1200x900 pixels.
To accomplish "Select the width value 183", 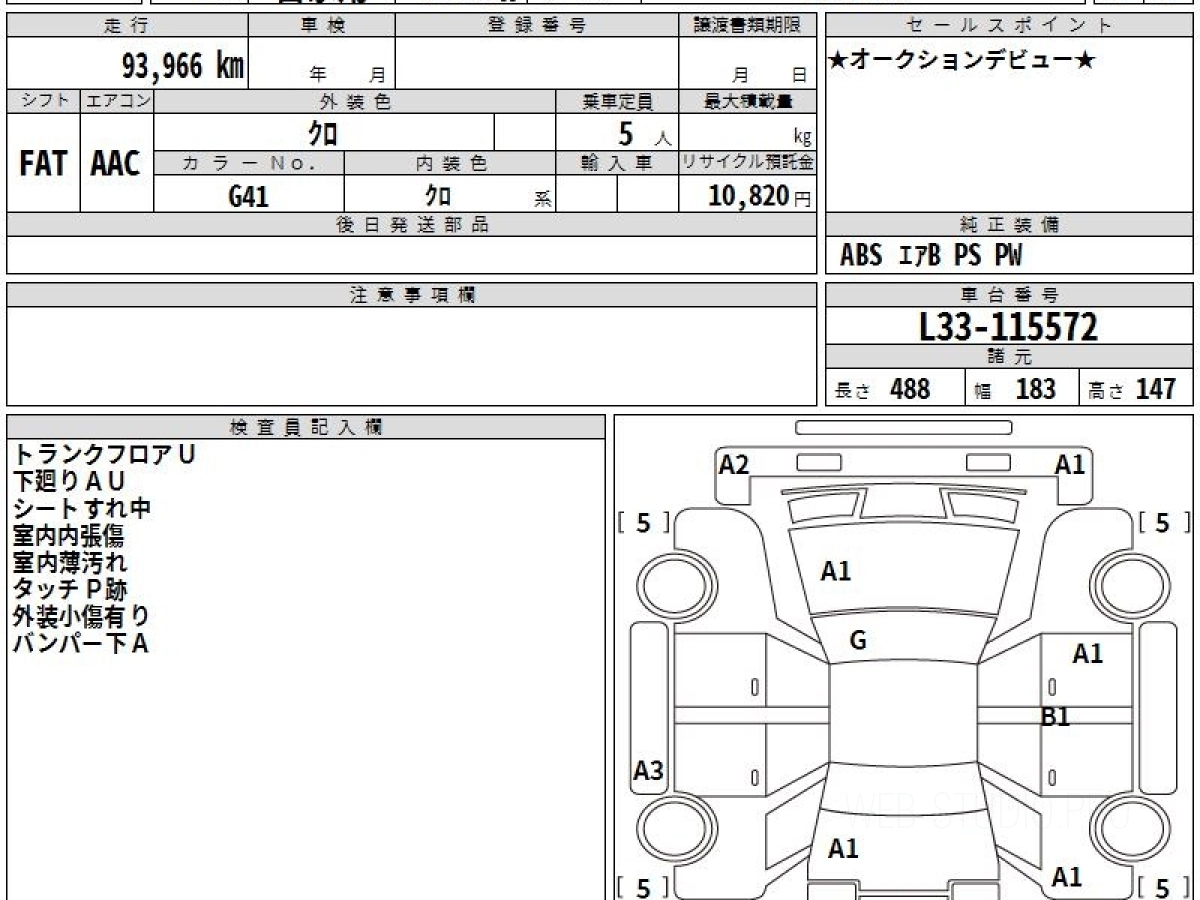I will click(x=1035, y=389).
